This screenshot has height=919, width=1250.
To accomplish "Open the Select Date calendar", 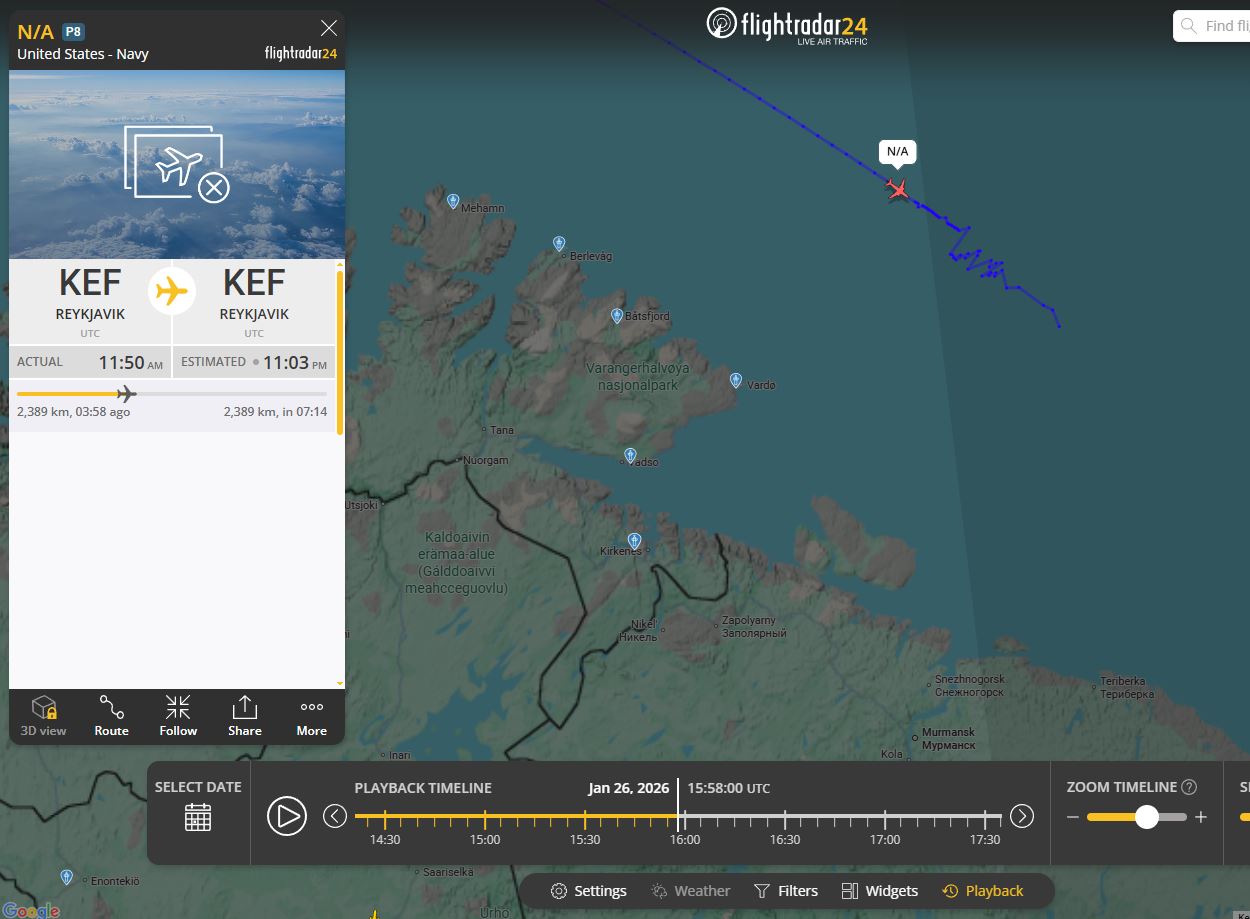I will [198, 816].
